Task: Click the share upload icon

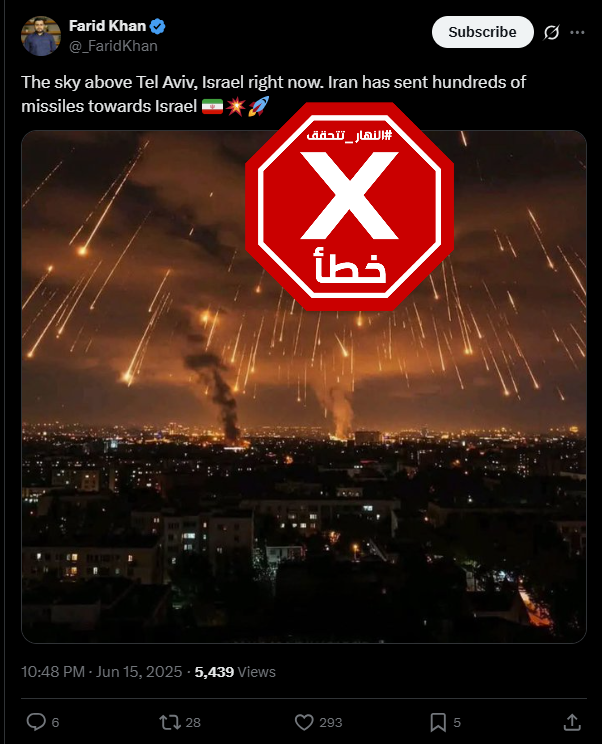Action: [572, 722]
